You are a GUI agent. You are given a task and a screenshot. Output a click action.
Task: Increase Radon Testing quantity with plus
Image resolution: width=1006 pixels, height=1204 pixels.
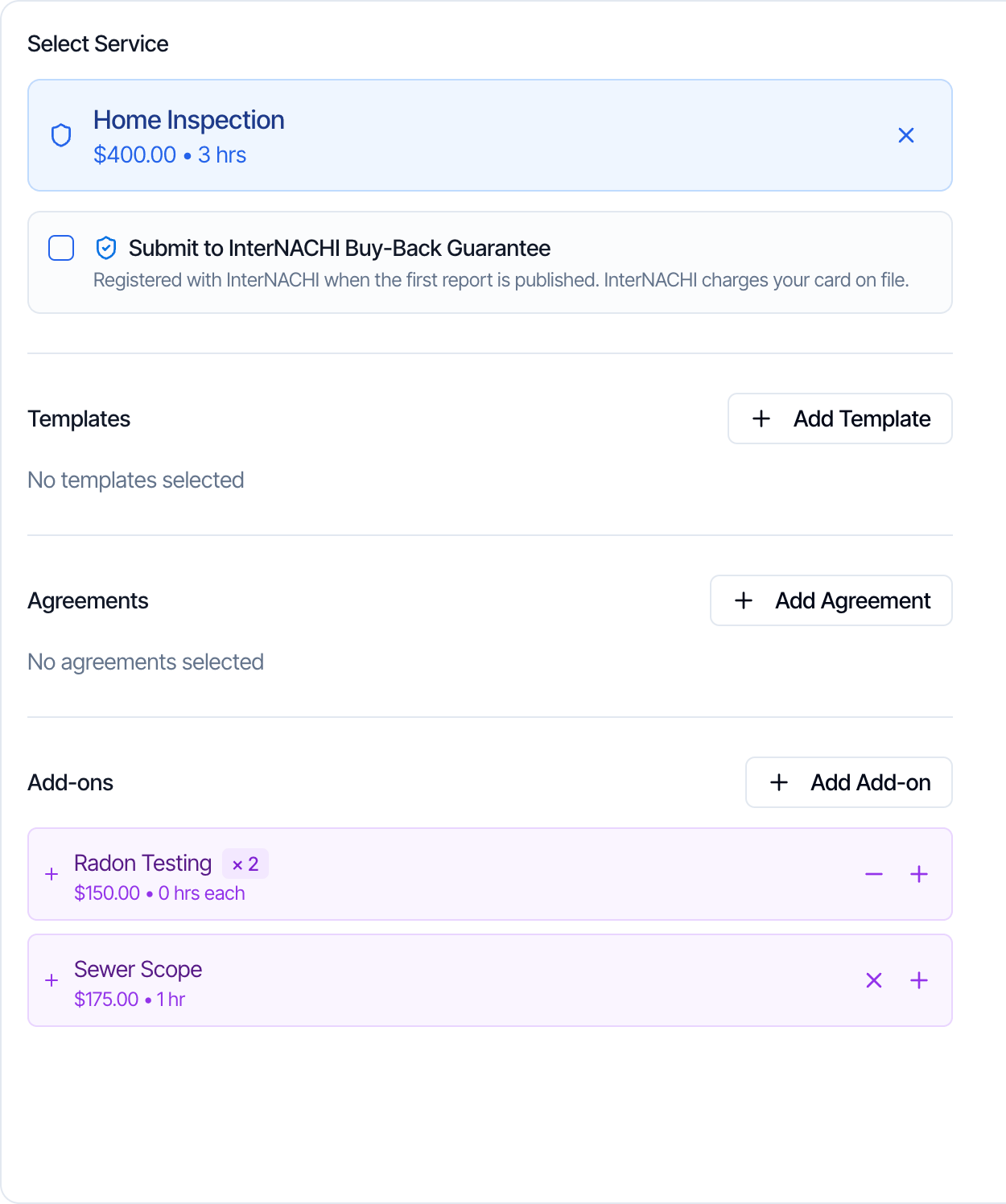point(919,874)
